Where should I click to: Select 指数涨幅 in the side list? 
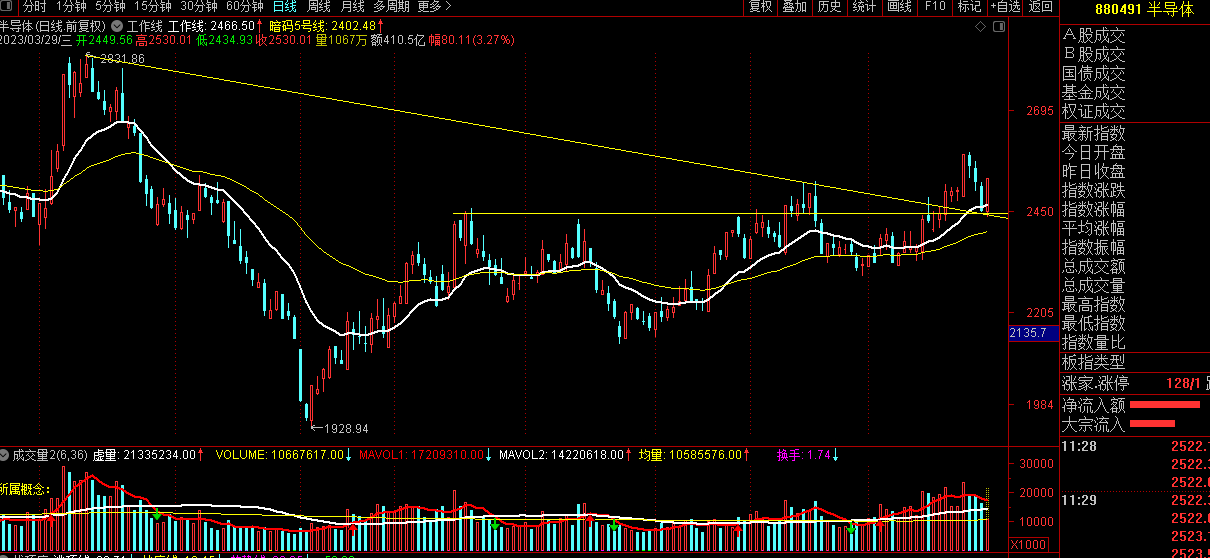[1094, 209]
